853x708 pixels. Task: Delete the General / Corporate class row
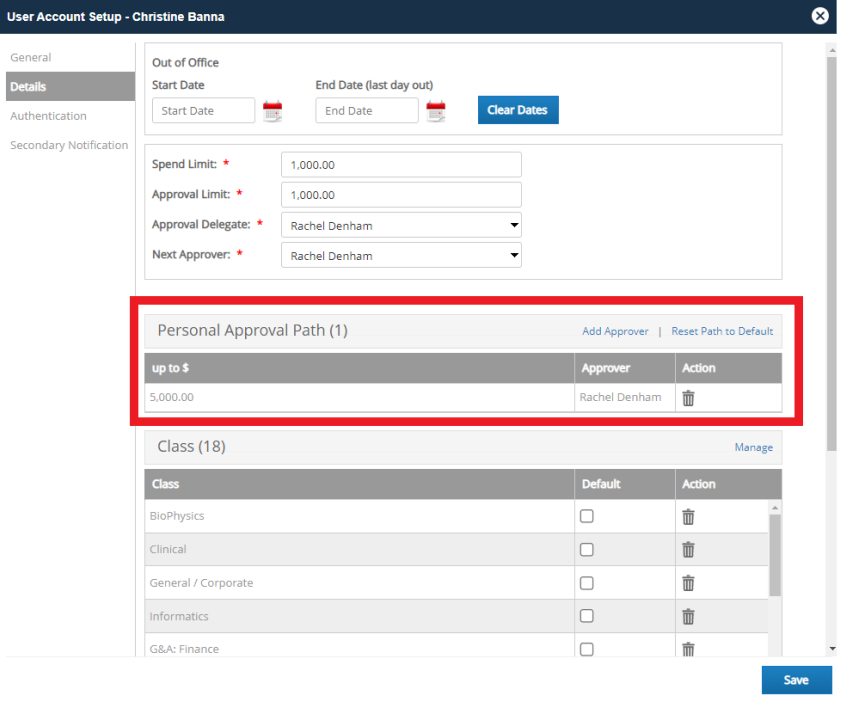[688, 583]
